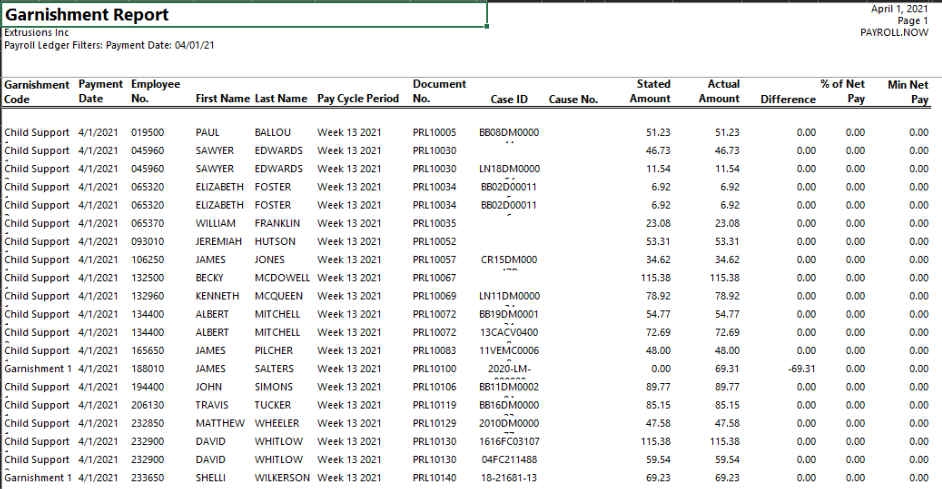Select document number PRL10106
The width and height of the screenshot is (942, 489).
tap(434, 387)
